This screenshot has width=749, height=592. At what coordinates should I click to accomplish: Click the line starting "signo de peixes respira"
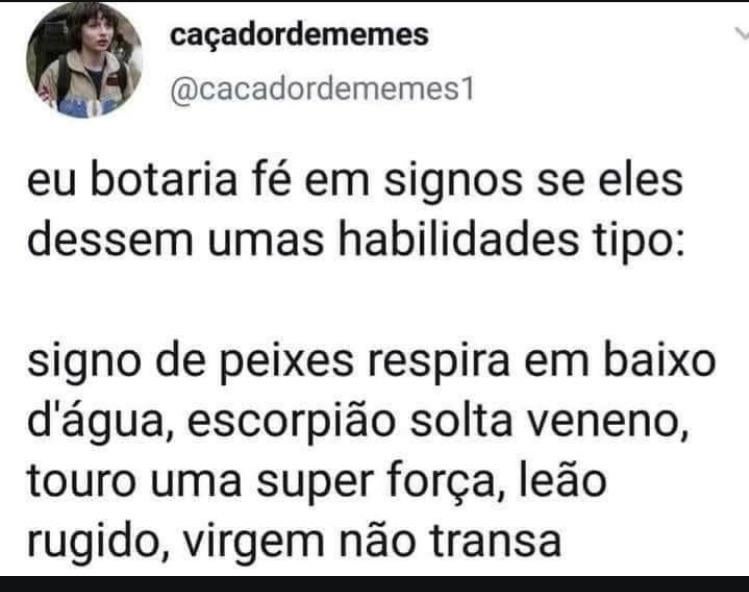click(x=371, y=362)
